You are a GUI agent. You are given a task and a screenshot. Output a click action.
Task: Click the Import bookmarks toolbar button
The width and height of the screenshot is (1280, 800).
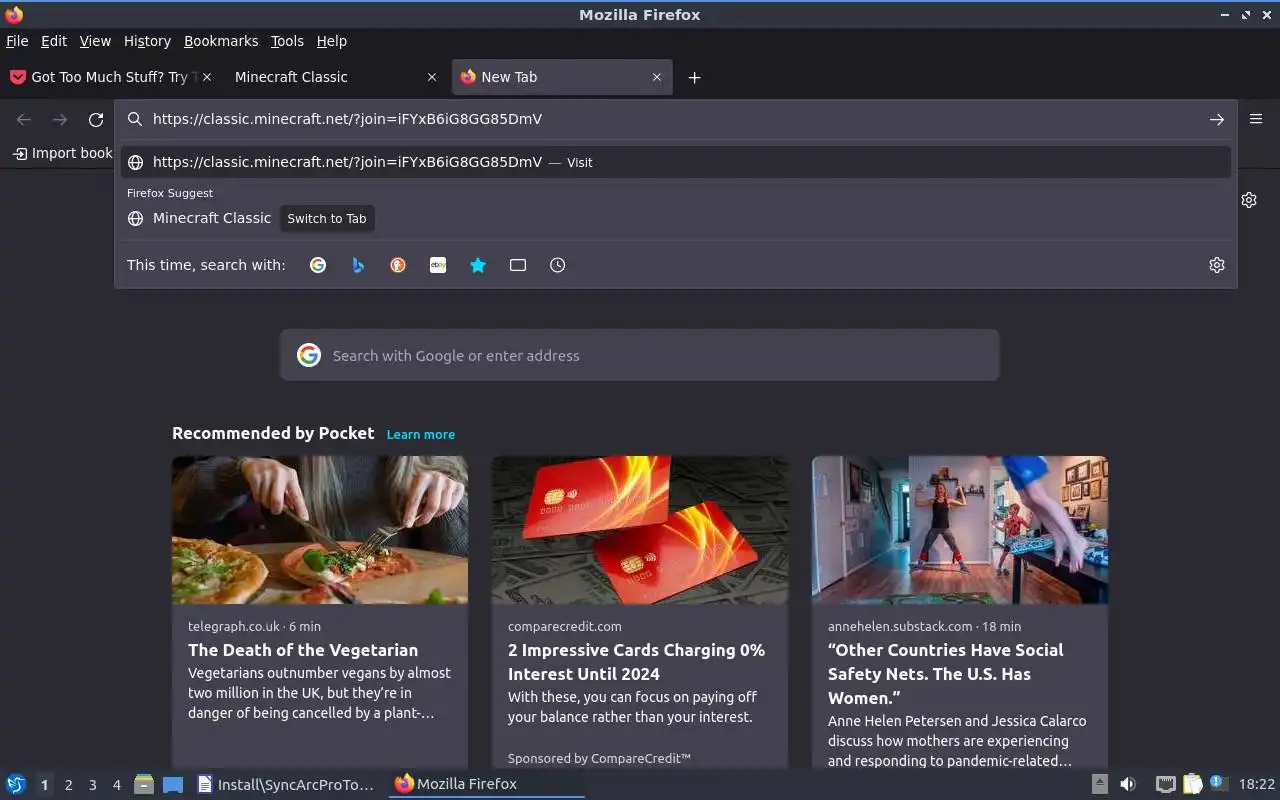[63, 153]
